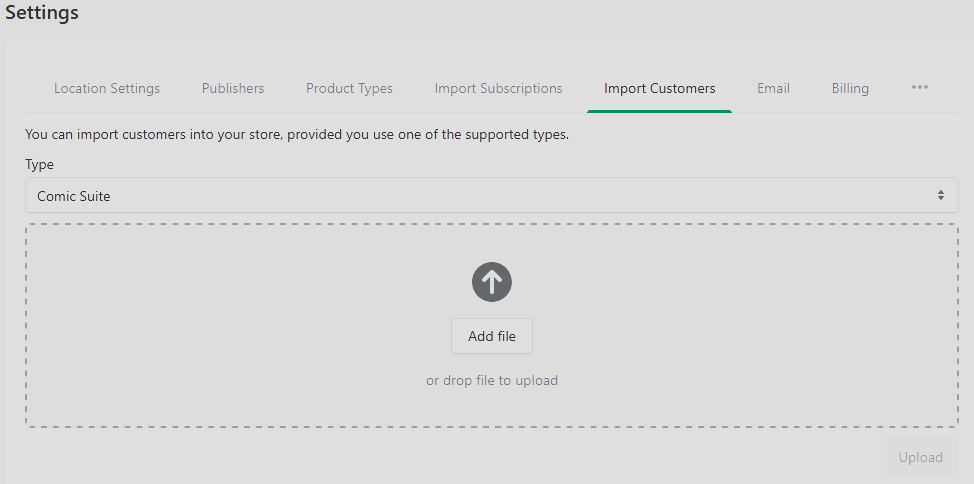Click the Type field label

tap(39, 165)
